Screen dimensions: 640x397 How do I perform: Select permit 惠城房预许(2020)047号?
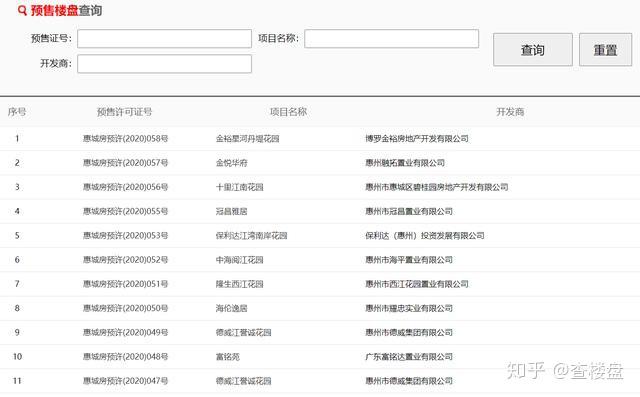coord(126,381)
